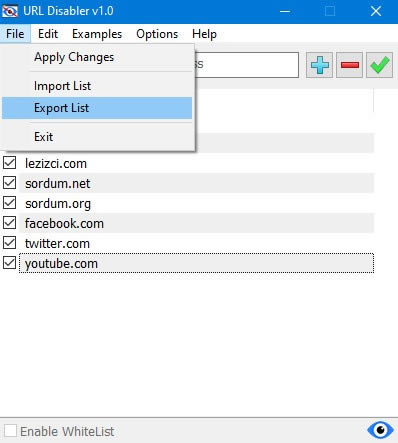
Task: Click inside the URL address input field
Action: [247, 65]
